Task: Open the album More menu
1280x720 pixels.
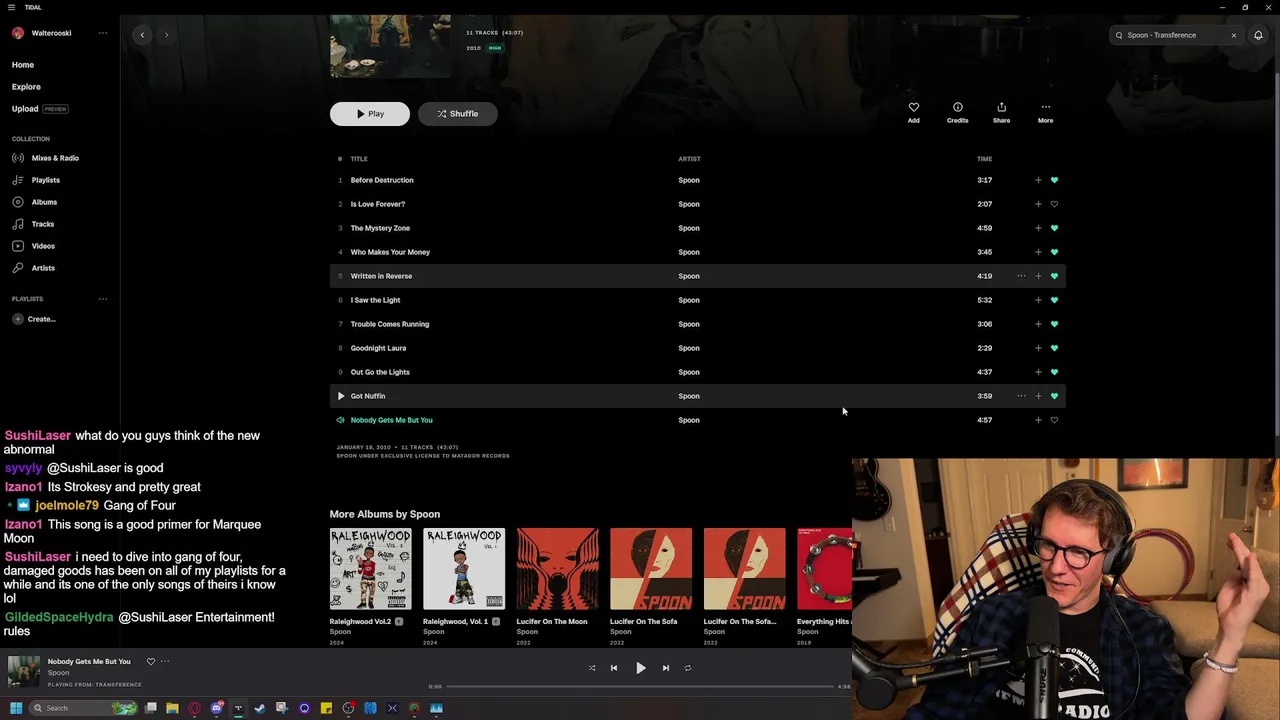Action: point(1045,112)
